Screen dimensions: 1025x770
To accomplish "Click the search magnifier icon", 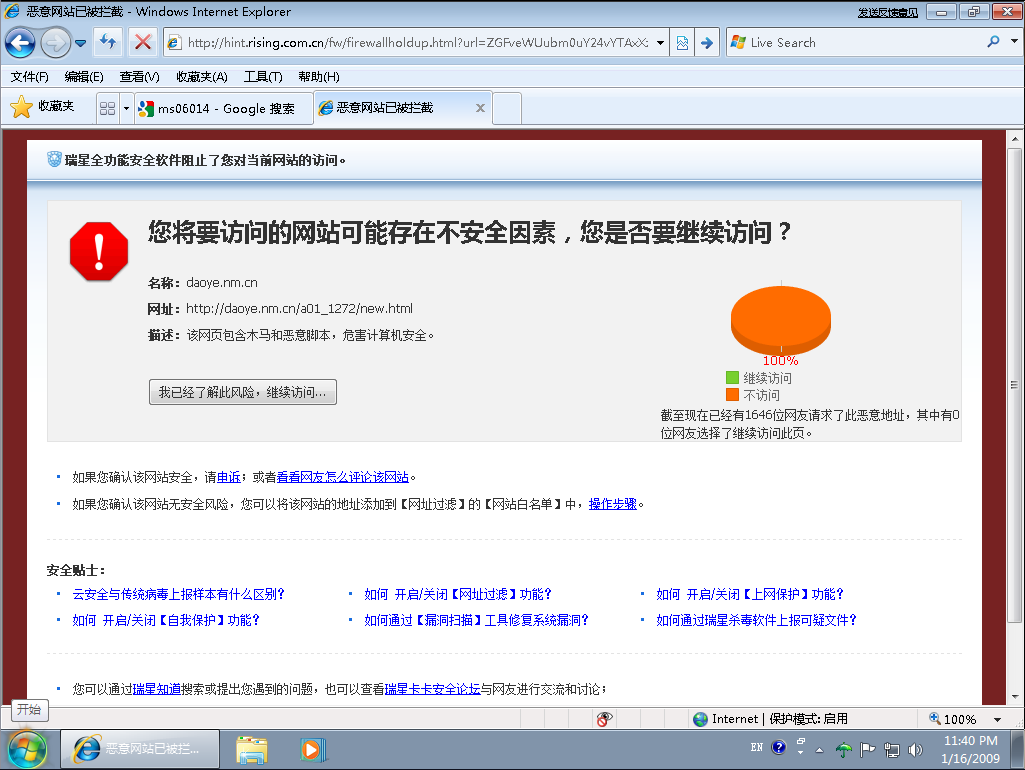I will [994, 42].
